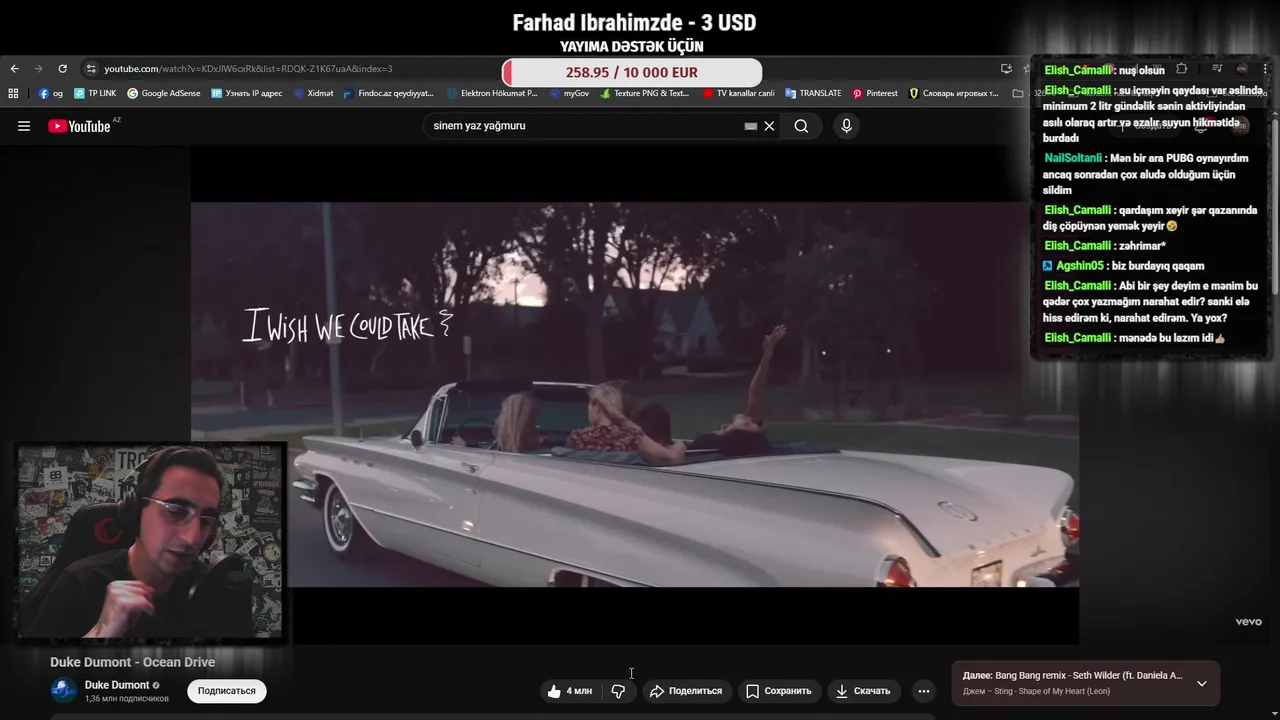The width and height of the screenshot is (1280, 720).
Task: Click NailSoltanli's chat username
Action: pos(1073,158)
